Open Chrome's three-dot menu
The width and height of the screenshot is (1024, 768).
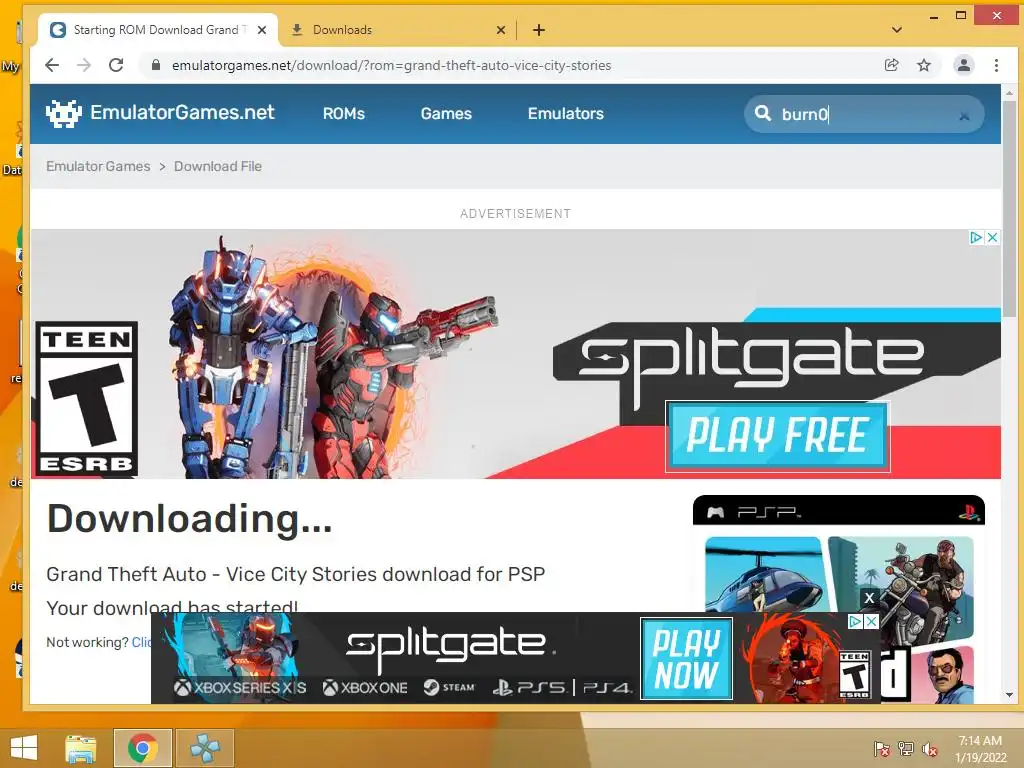[996, 65]
